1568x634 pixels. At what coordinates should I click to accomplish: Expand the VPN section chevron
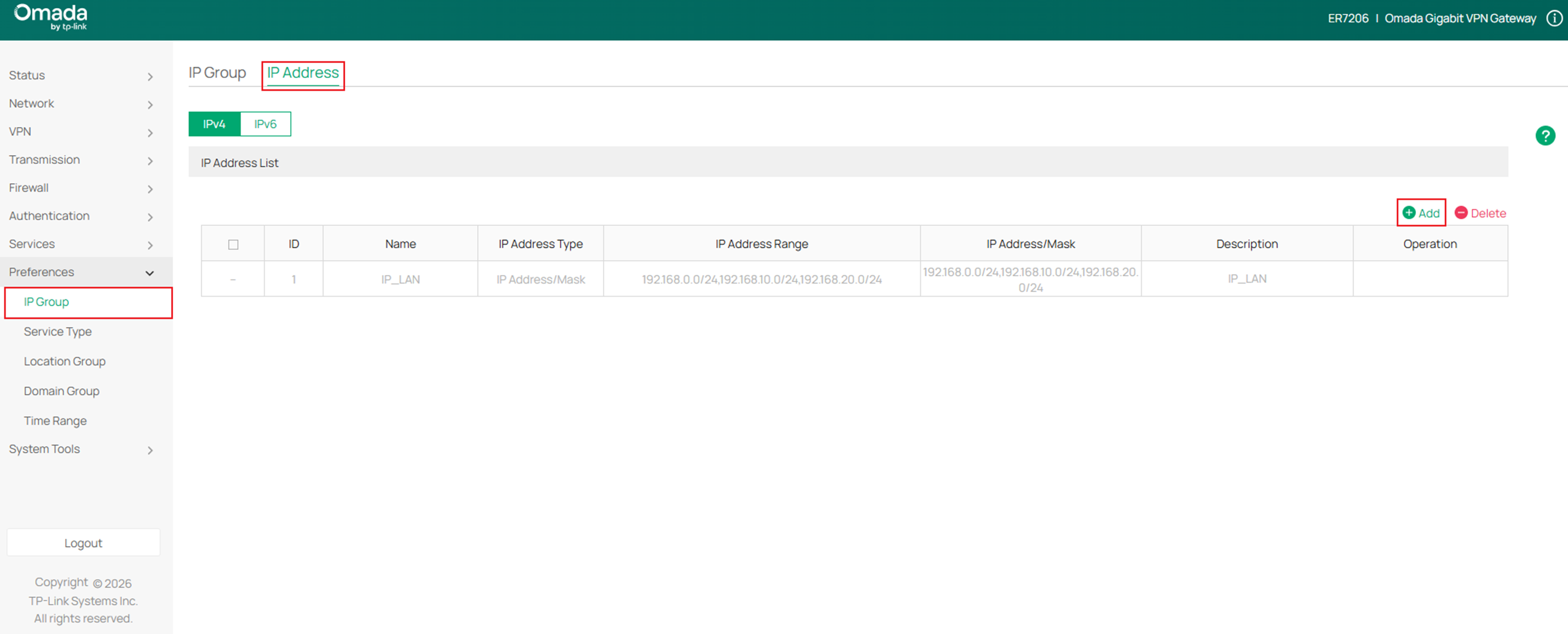(x=150, y=133)
